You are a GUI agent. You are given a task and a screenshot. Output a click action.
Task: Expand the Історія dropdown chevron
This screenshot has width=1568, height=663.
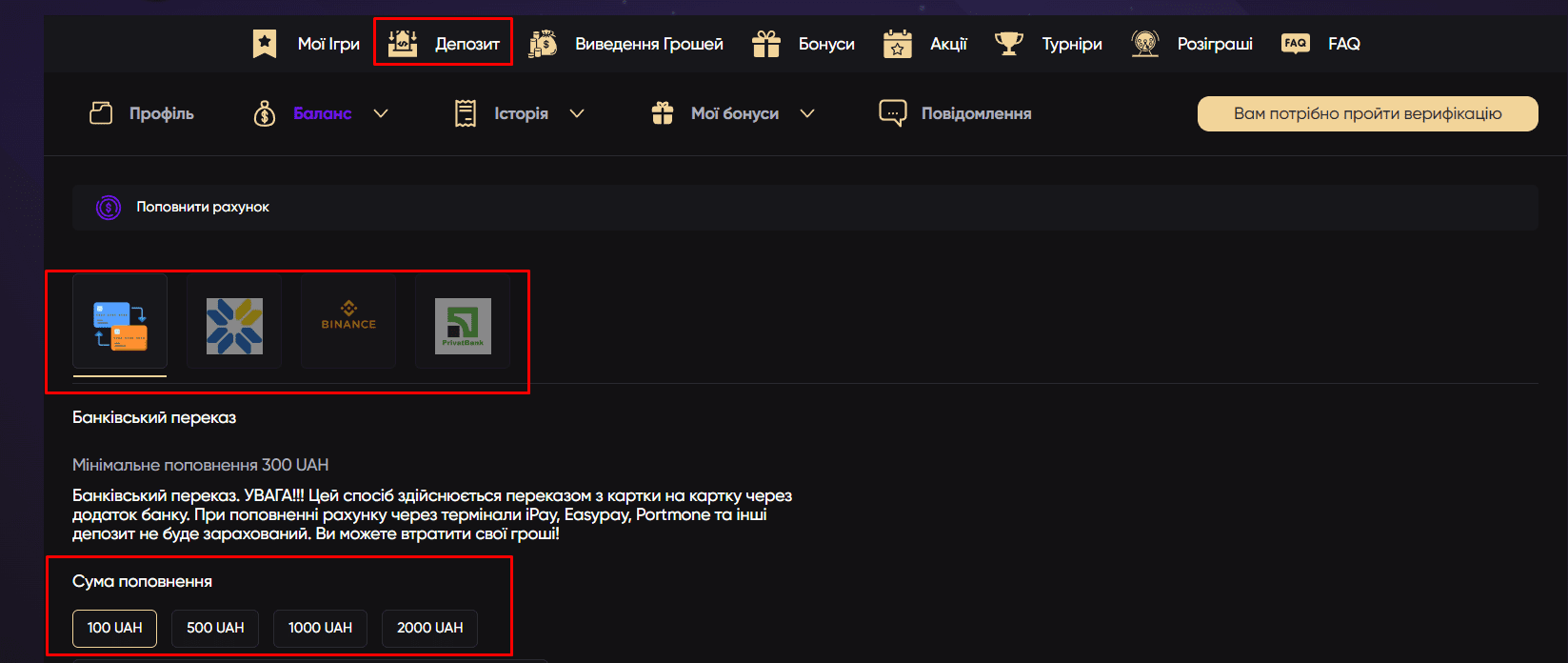click(577, 113)
